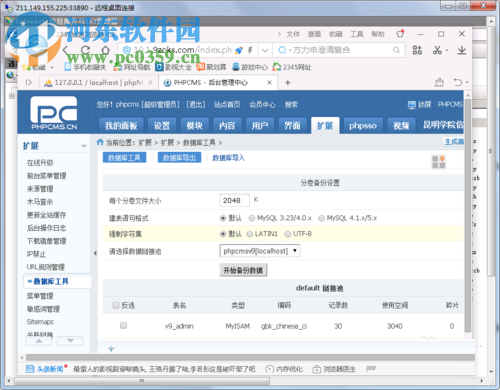The height and width of the screenshot is (390, 500).
Task: Close the PHPCMS 后台管理中心 tab
Action: tap(269, 82)
